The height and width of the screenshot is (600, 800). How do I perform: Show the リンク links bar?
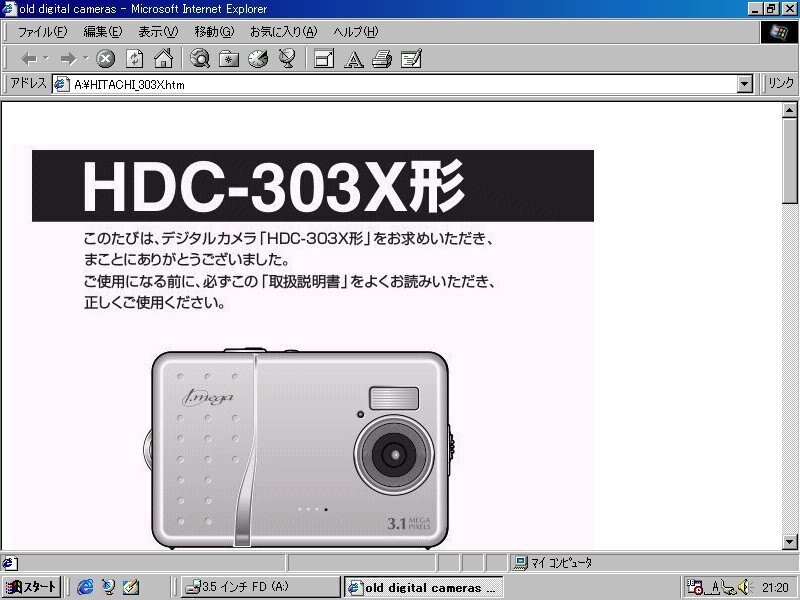pyautogui.click(x=779, y=84)
